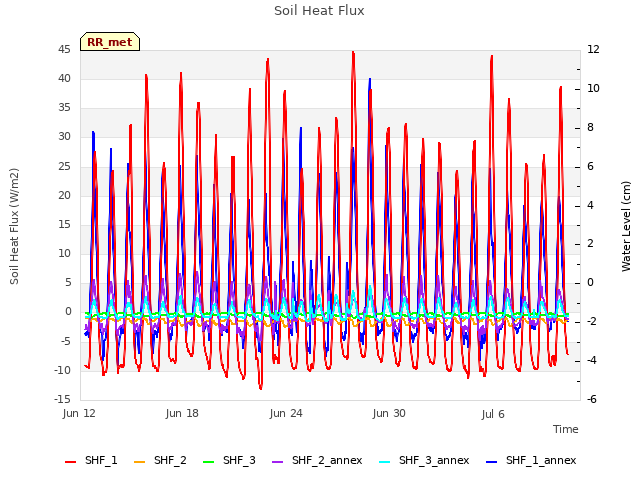Click the 30 tick on left axis
Screen dimensions: 640x480
click(64, 136)
